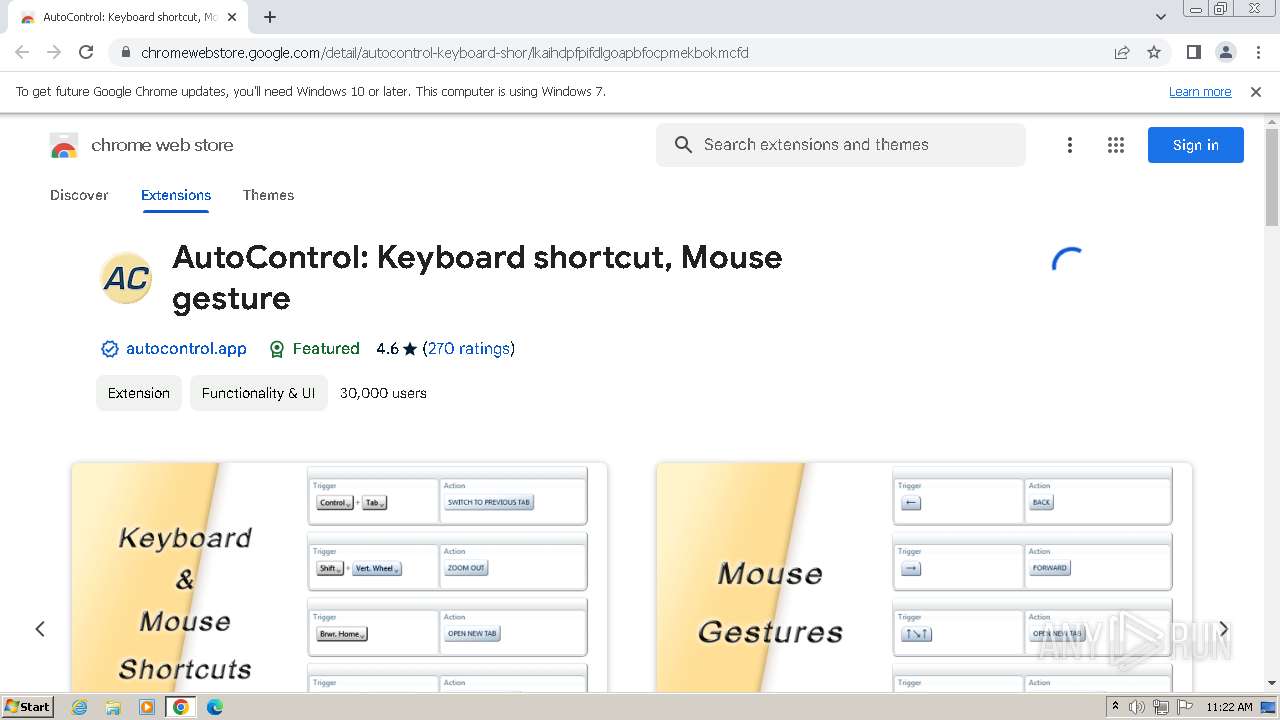Image resolution: width=1280 pixels, height=720 pixels.
Task: Dismiss the Chrome update notification bar
Action: (1256, 92)
